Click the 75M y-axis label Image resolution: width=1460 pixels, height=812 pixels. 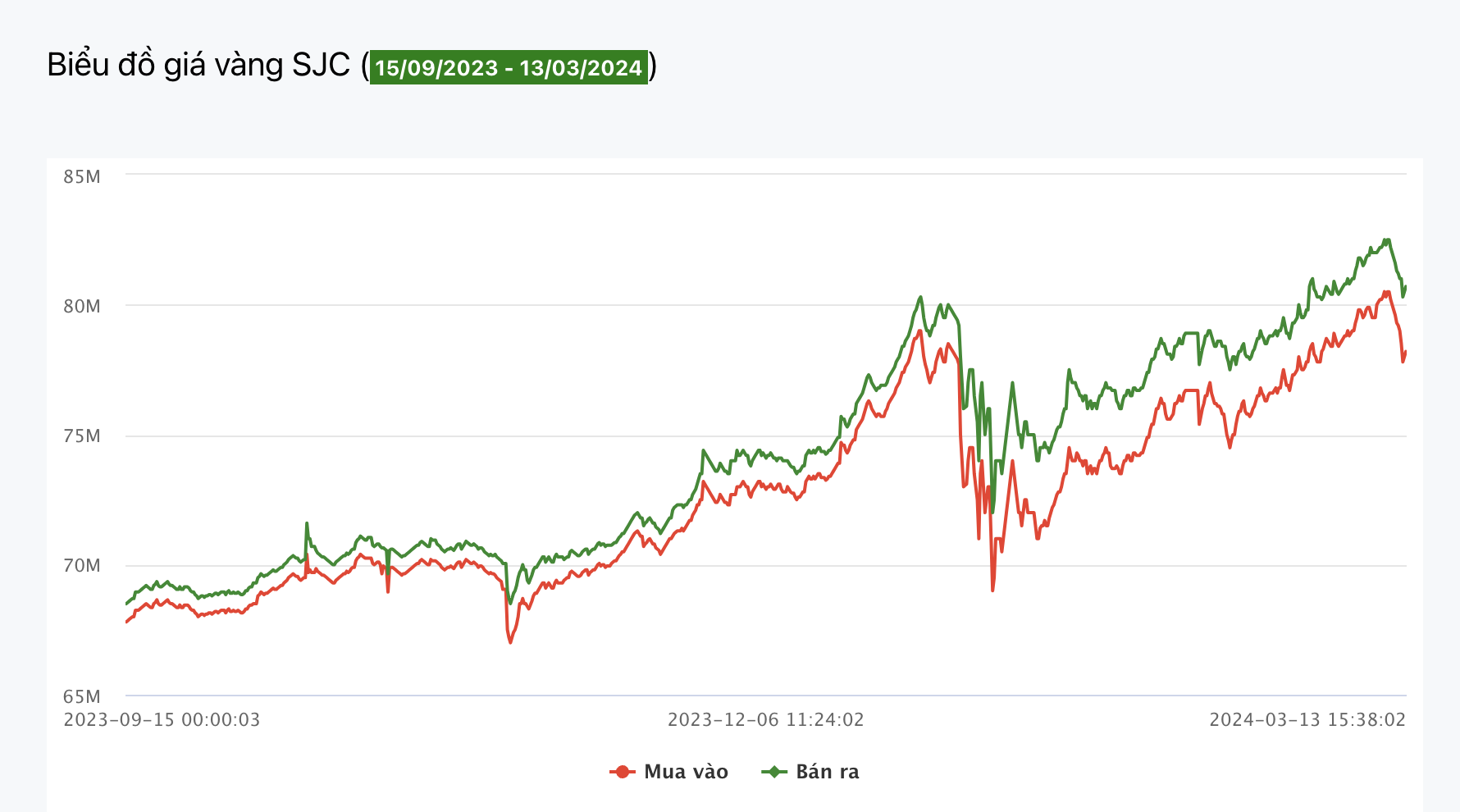pyautogui.click(x=82, y=436)
